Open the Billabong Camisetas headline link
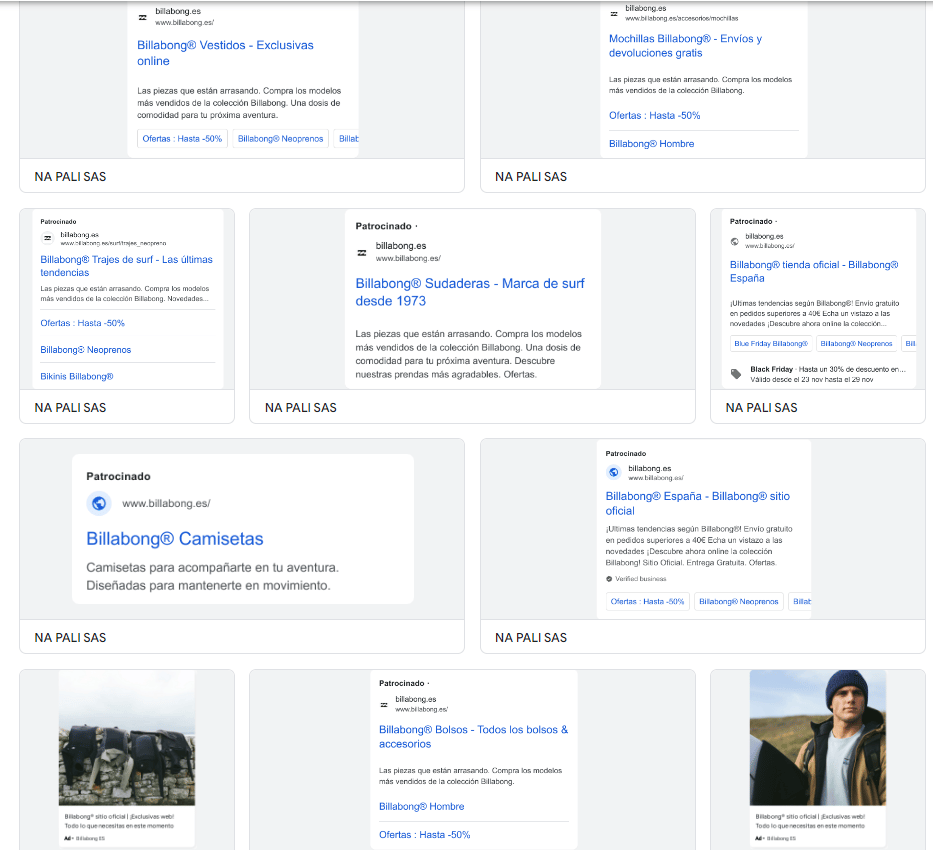The height and width of the screenshot is (850, 933). [x=175, y=539]
